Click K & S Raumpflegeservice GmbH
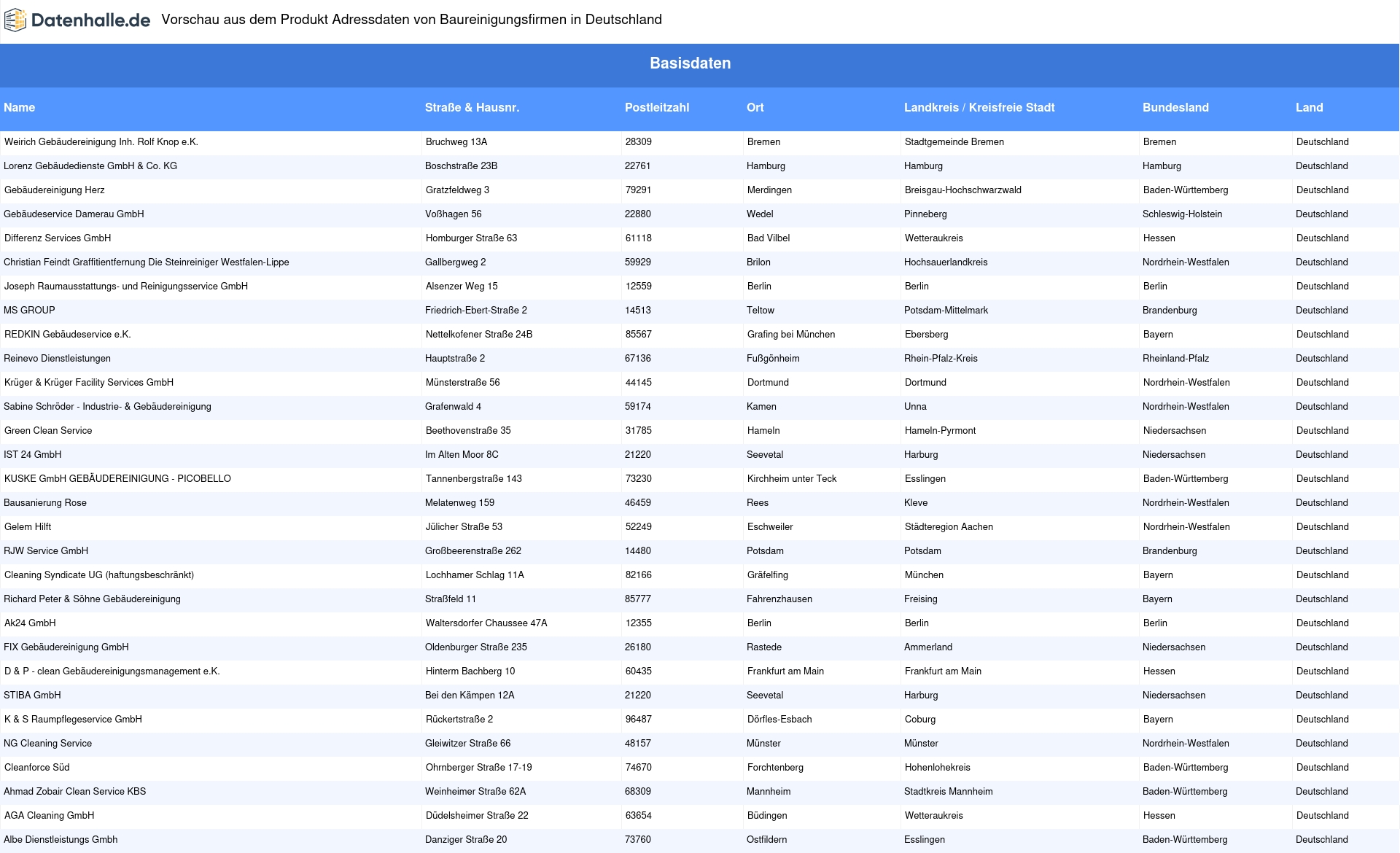Screen dimensions: 1400x853 [73, 720]
